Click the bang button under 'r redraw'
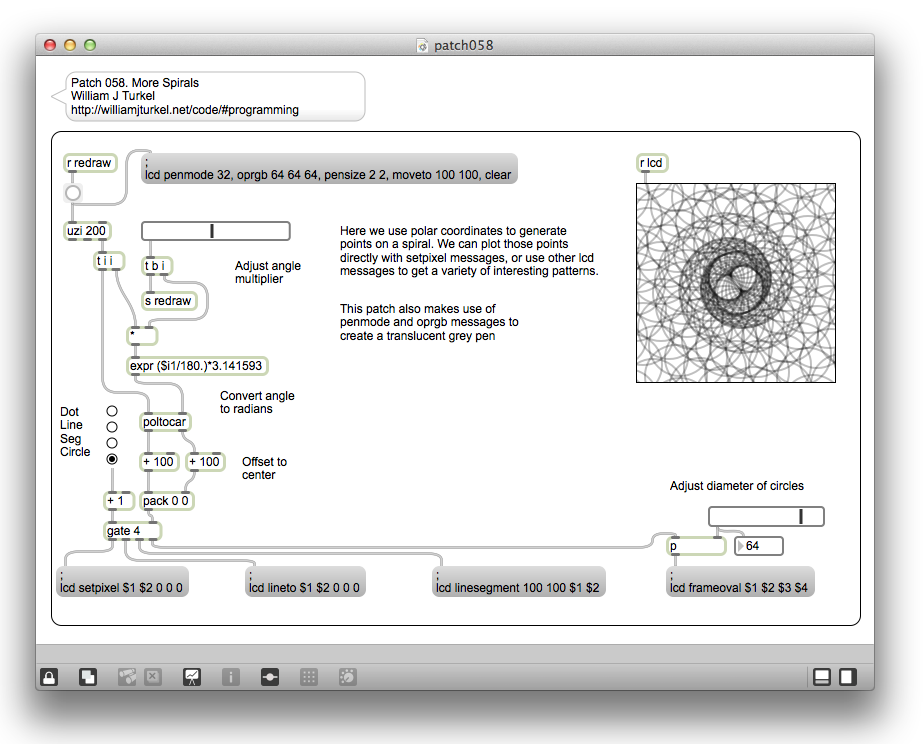This screenshot has height=744, width=923. coord(73,193)
